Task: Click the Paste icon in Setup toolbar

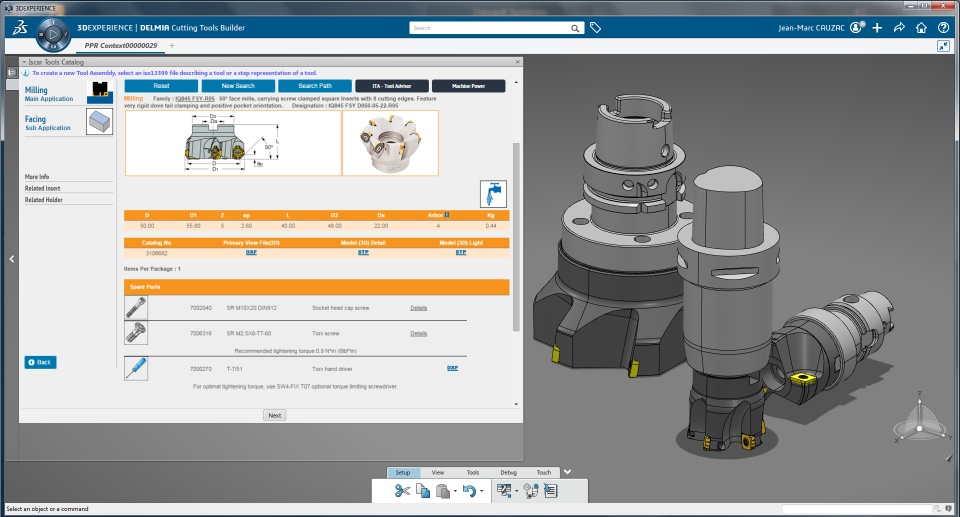Action: tap(443, 491)
